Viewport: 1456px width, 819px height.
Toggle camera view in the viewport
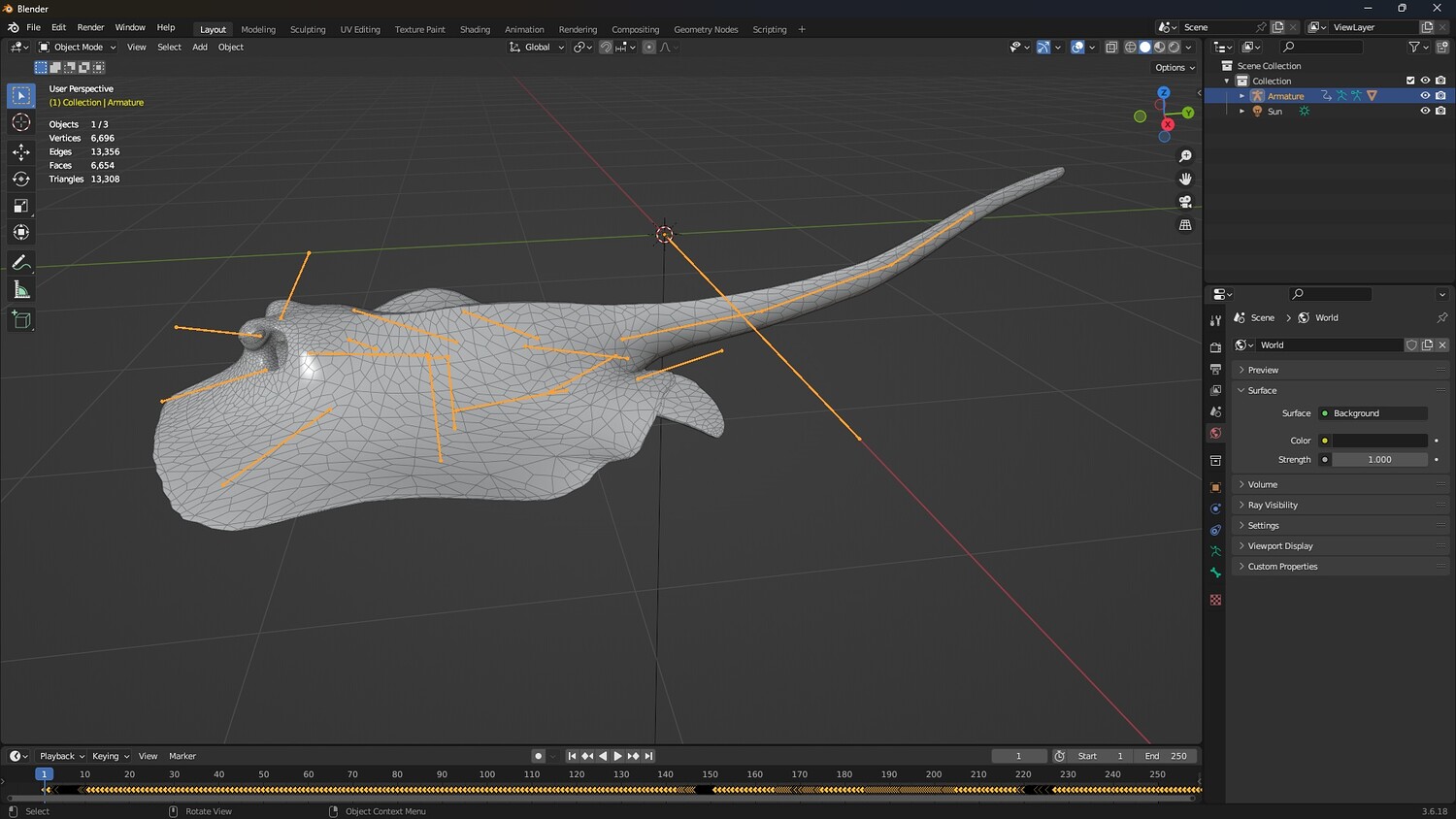click(x=1185, y=202)
